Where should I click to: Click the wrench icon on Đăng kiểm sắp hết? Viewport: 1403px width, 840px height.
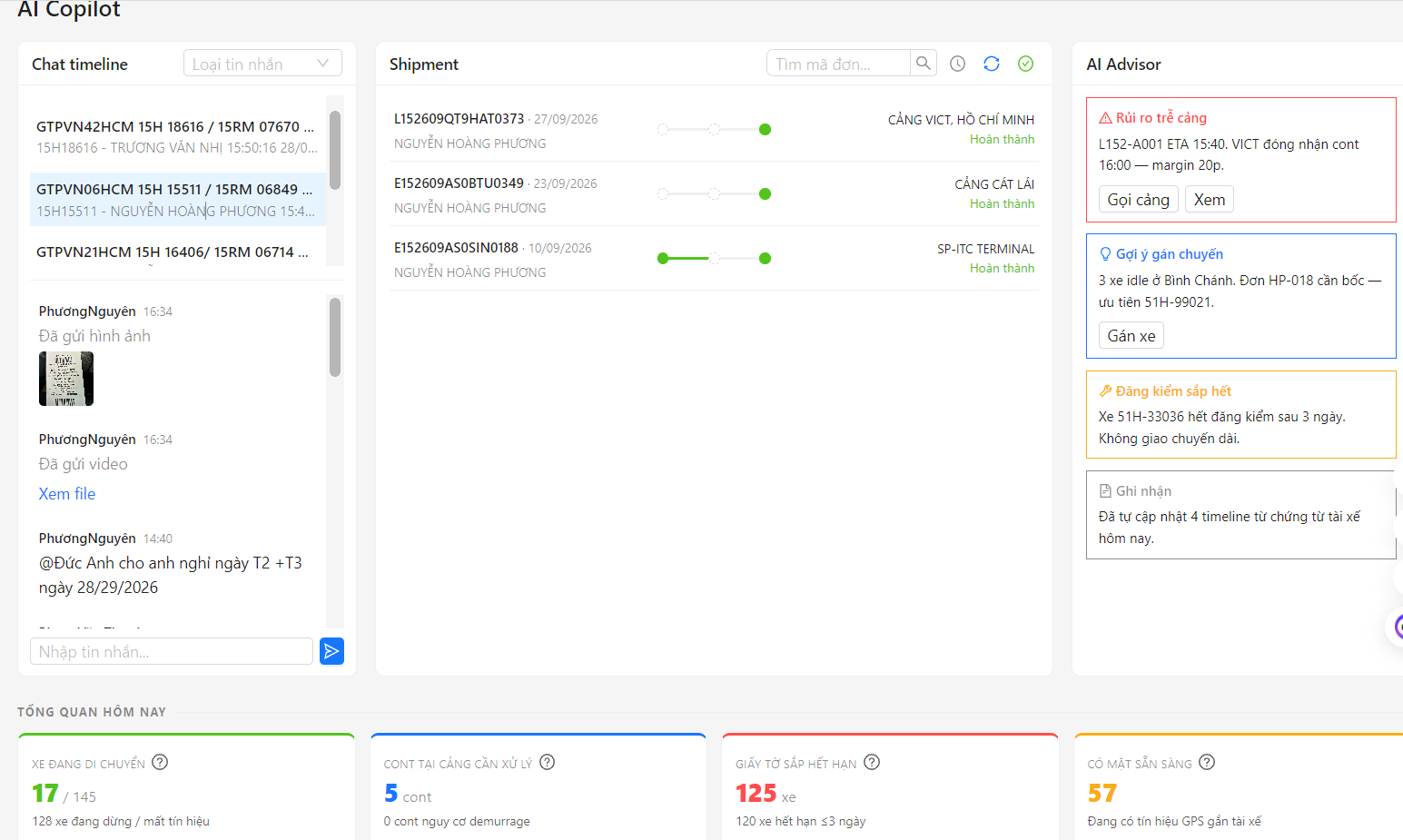[1105, 391]
